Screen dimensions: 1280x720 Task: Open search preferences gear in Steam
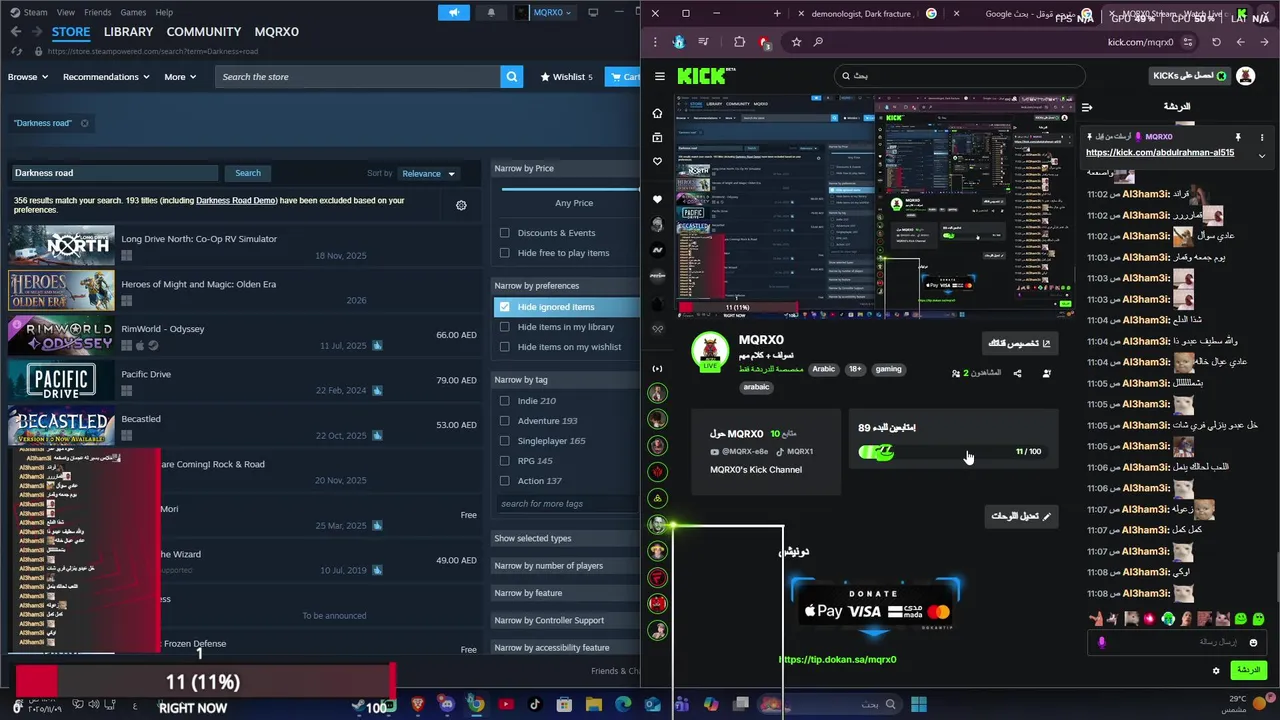(461, 205)
